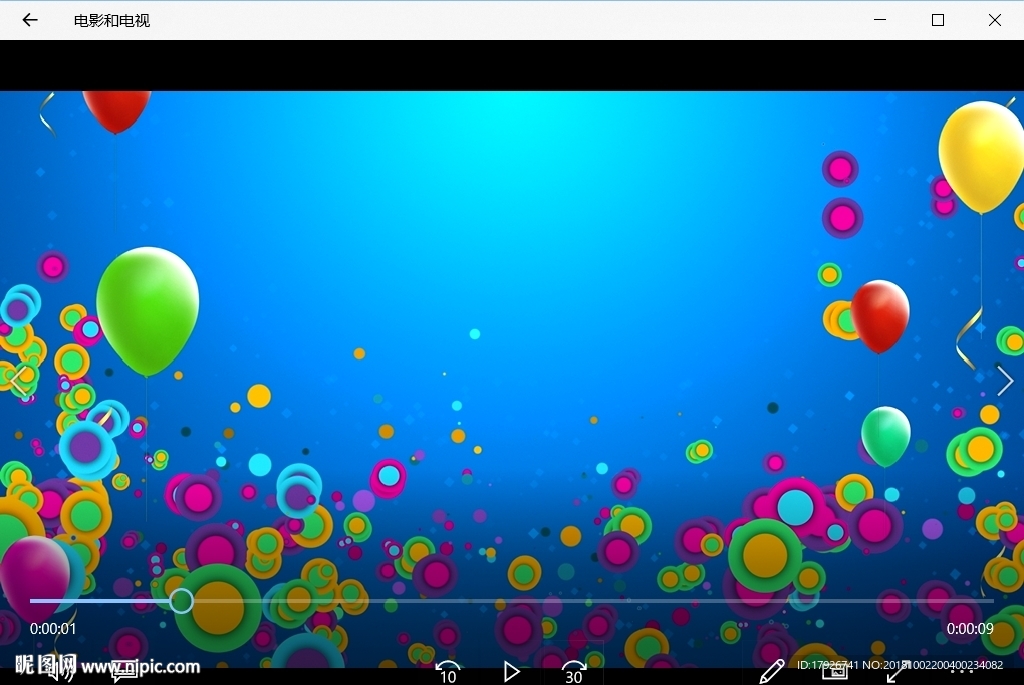The image size is (1024, 685).
Task: Click the seek bar thumb
Action: click(181, 601)
